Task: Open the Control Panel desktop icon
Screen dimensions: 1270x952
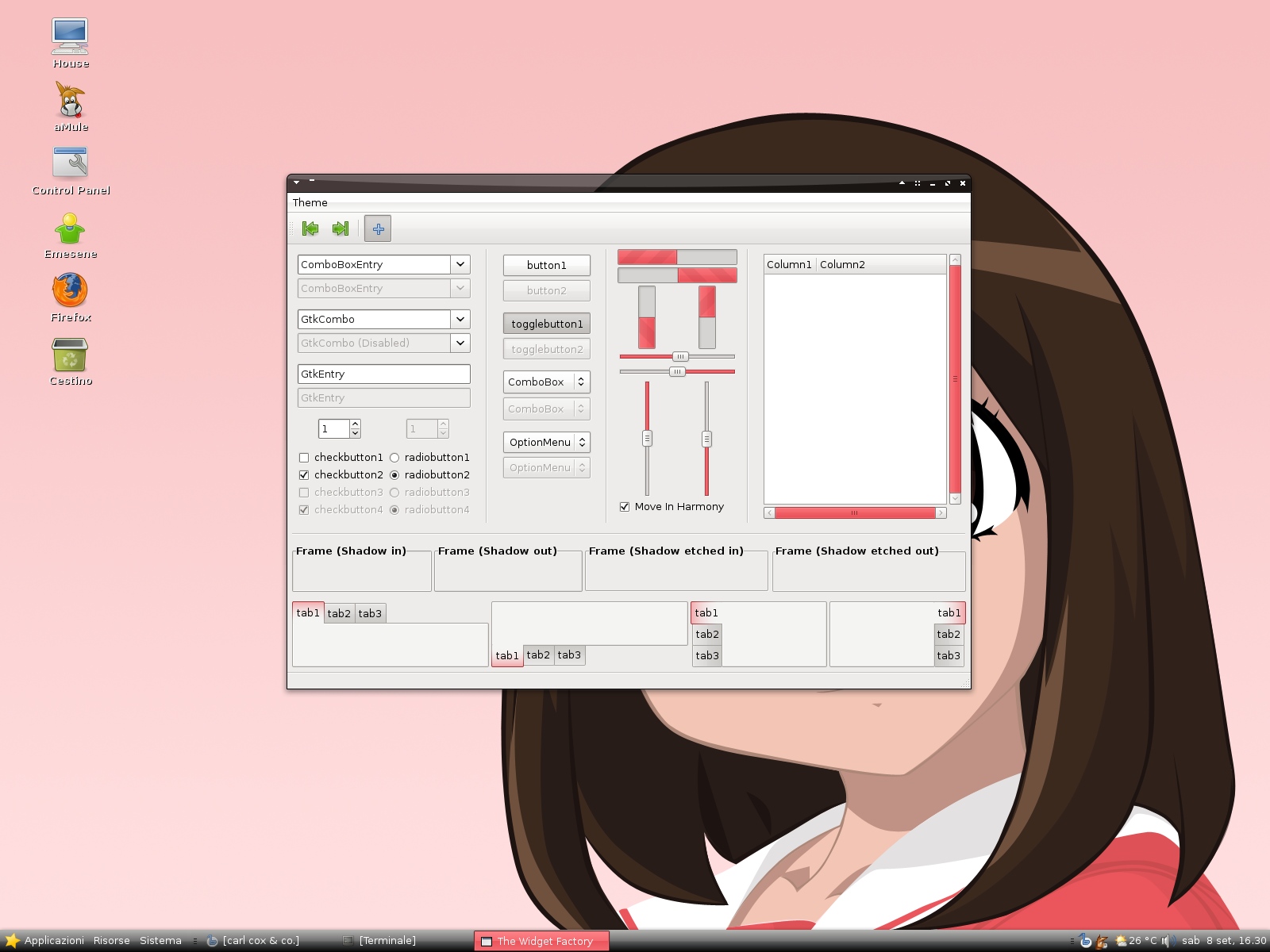Action: (x=71, y=171)
